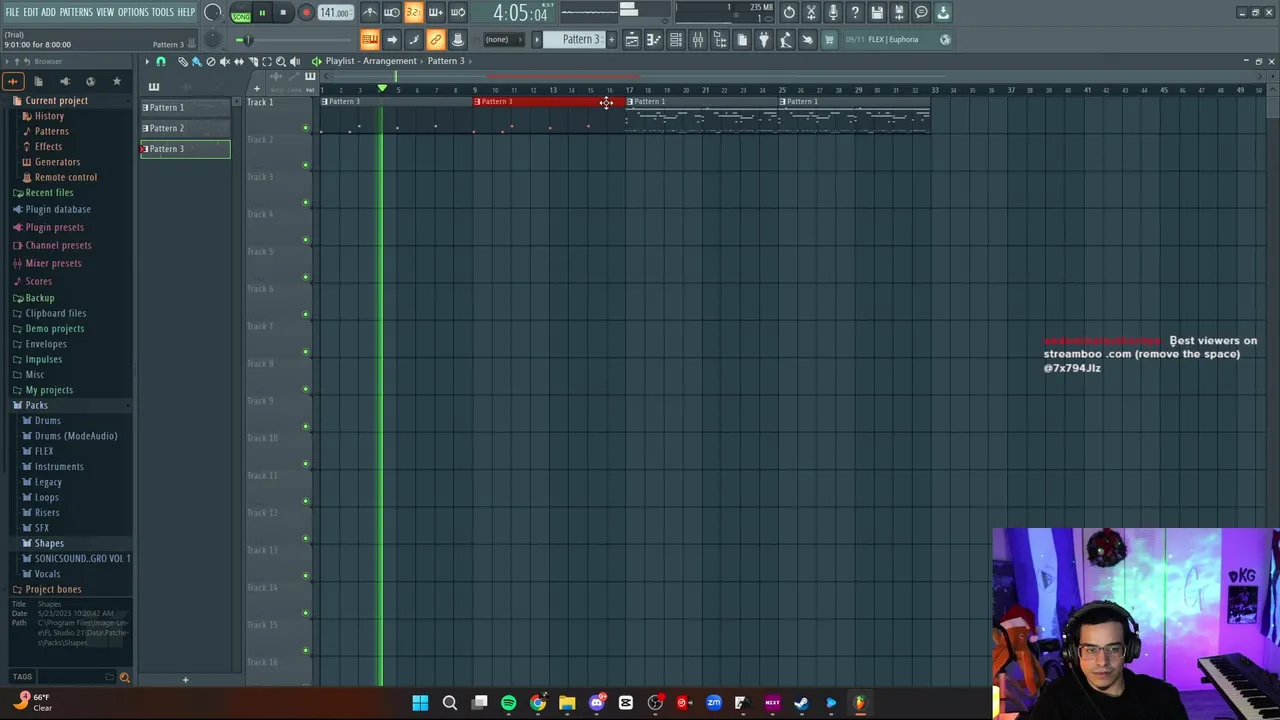Viewport: 1280px width, 720px height.
Task: Mute Track 16 with its green light
Action: (305, 687)
